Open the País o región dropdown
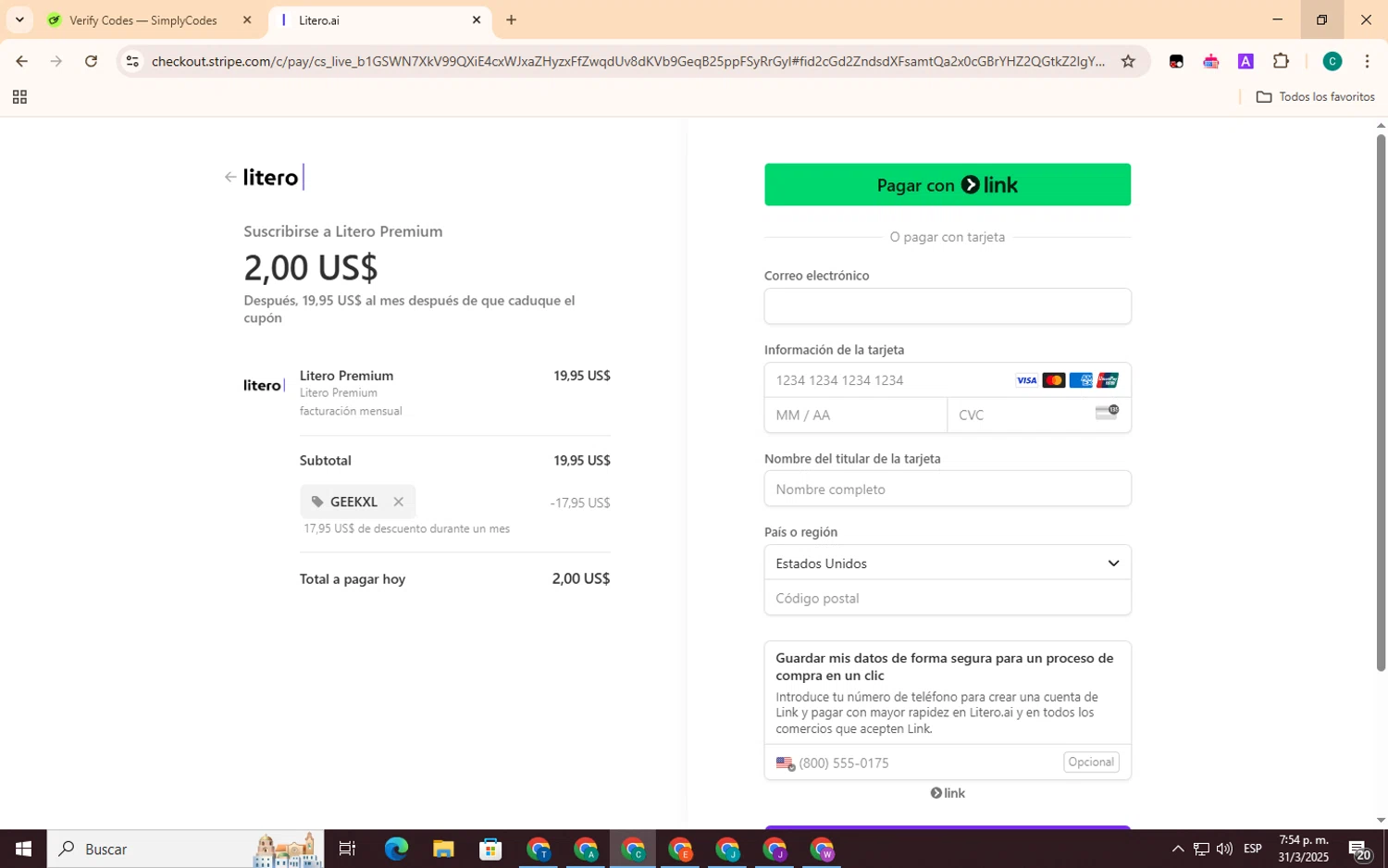 948,563
